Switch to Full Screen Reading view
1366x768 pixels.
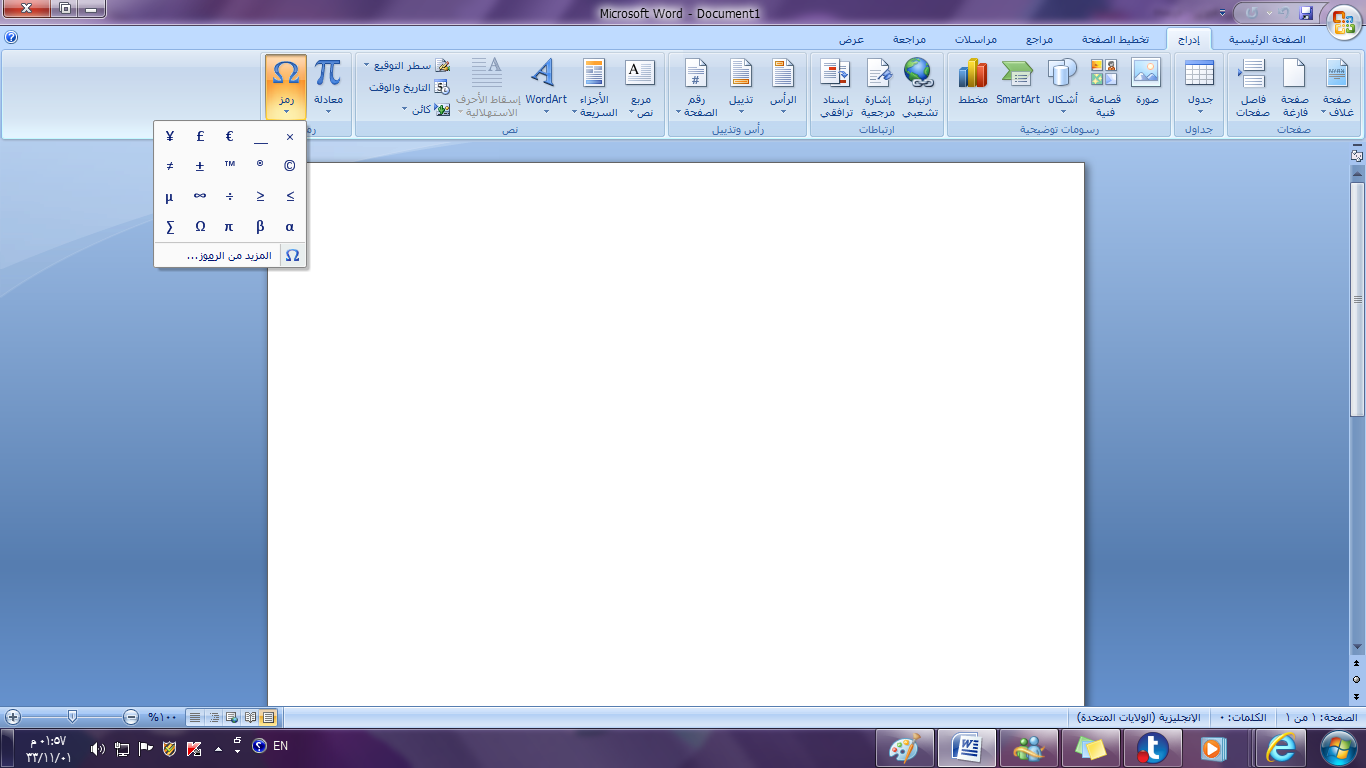click(250, 717)
